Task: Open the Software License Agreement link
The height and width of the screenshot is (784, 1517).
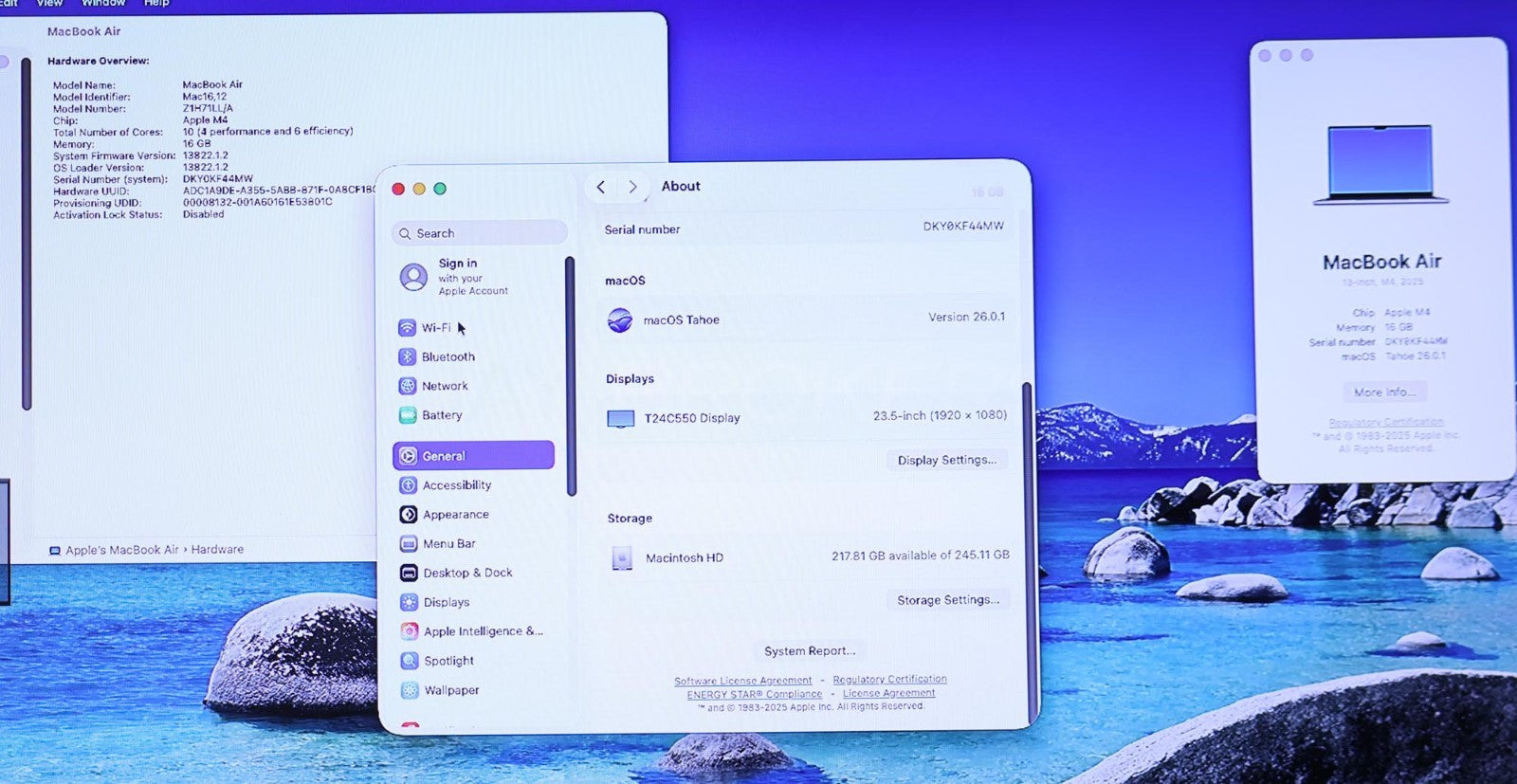Action: (x=742, y=681)
